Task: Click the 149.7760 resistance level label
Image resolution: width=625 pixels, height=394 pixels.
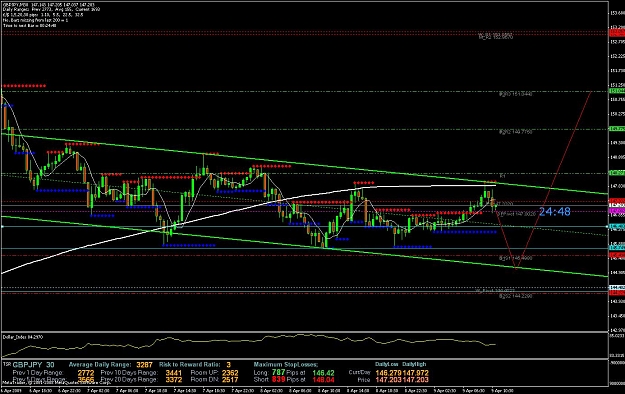Action: coord(515,132)
